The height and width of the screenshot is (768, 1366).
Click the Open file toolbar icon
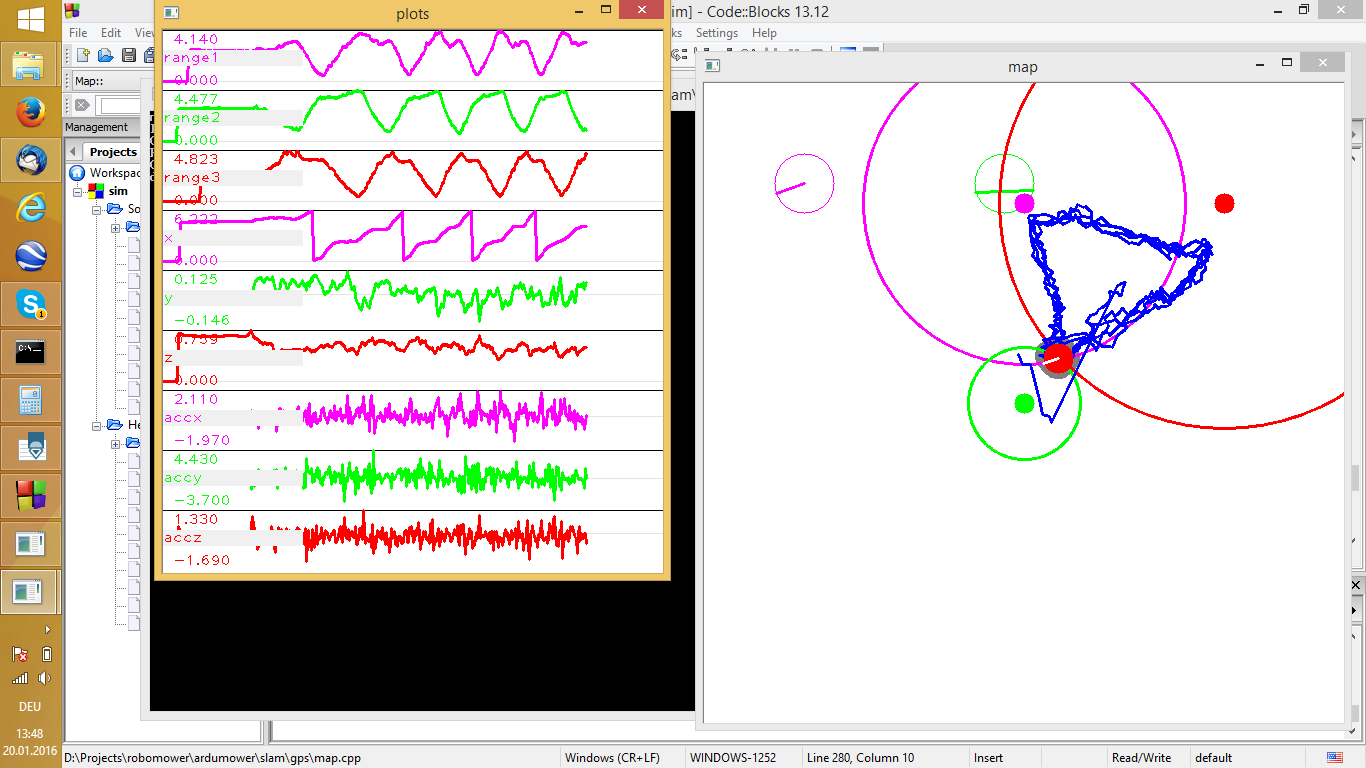(x=106, y=55)
